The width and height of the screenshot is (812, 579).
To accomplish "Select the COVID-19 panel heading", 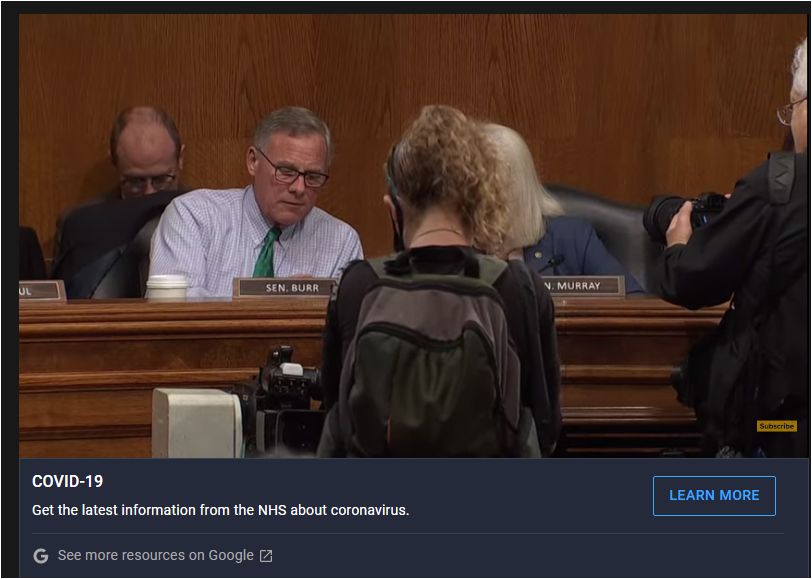I will [67, 482].
